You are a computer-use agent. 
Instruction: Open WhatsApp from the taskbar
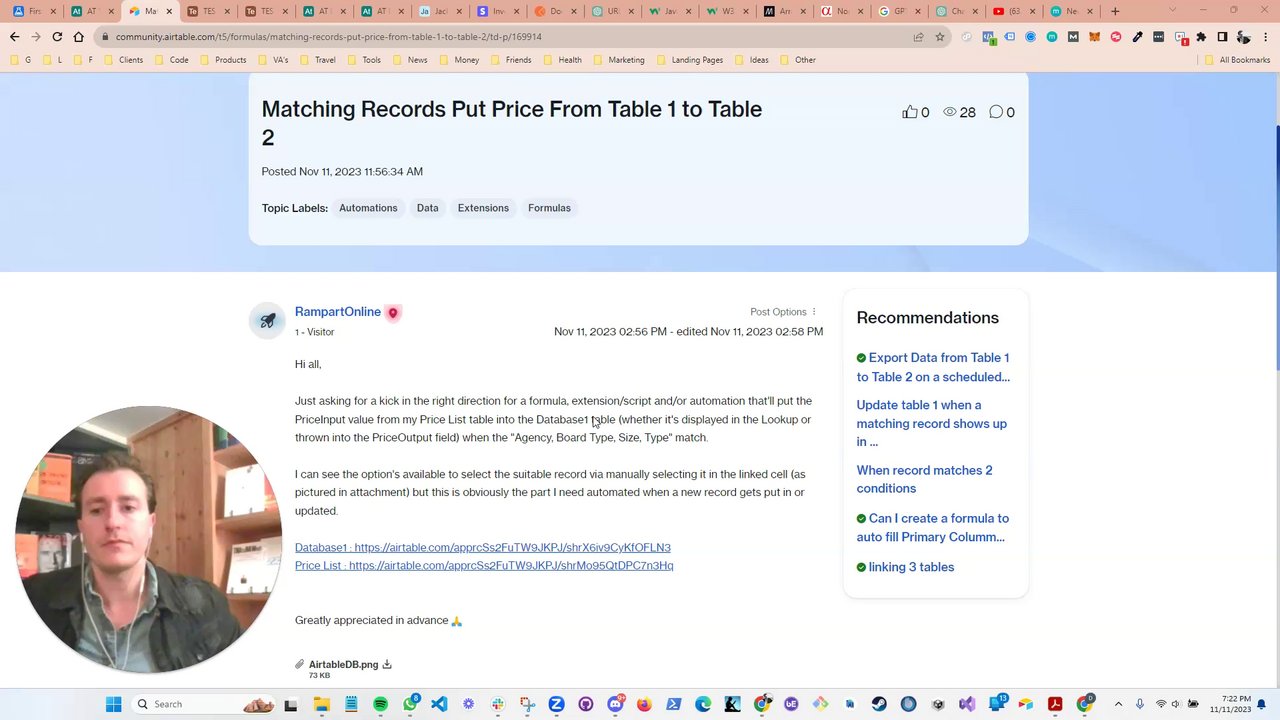pos(410,704)
